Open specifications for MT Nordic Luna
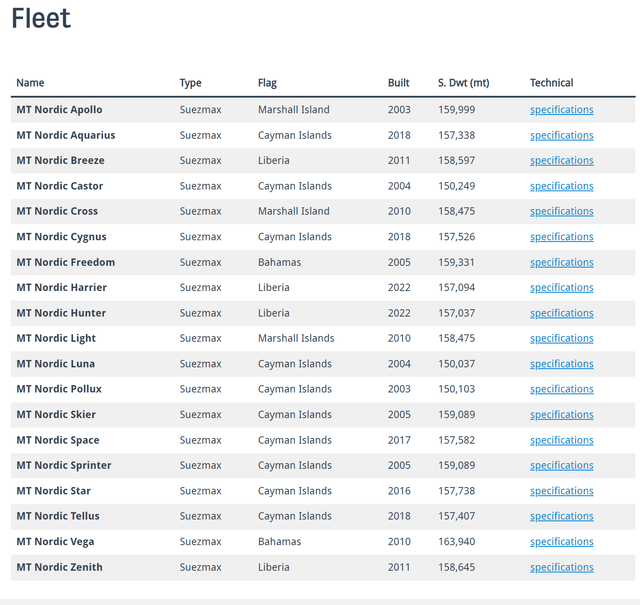Image resolution: width=640 pixels, height=605 pixels. (562, 364)
